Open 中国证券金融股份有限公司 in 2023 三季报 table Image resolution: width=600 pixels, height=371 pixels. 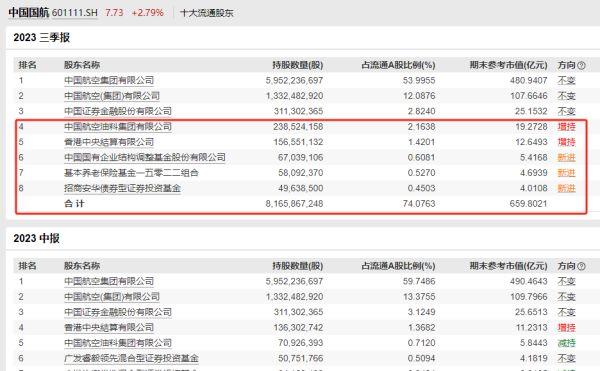(x=118, y=111)
